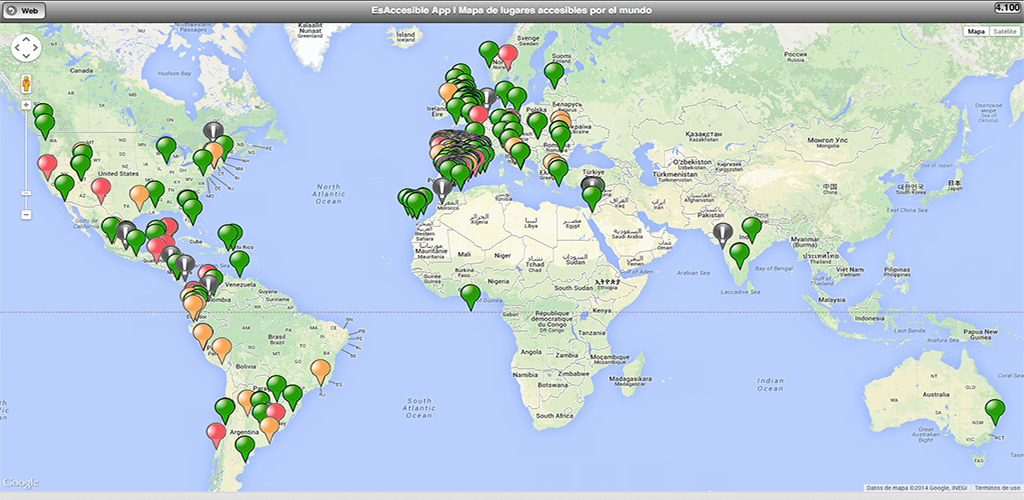Open the red marker in Argentina
The height and width of the screenshot is (500, 1024).
coord(216,433)
